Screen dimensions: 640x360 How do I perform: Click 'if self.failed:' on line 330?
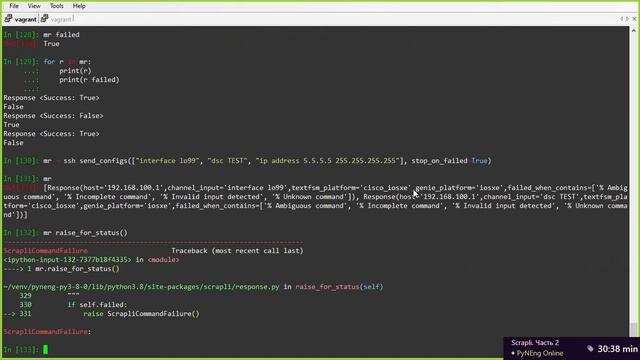point(97,304)
